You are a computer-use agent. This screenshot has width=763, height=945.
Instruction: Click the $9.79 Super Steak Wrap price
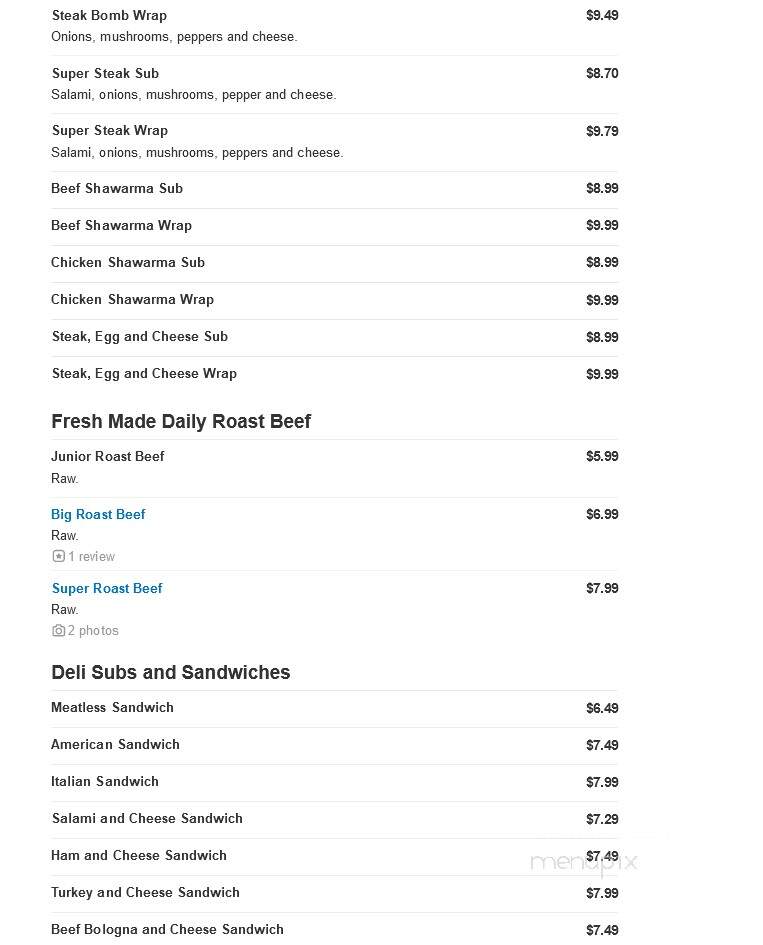[x=602, y=131]
